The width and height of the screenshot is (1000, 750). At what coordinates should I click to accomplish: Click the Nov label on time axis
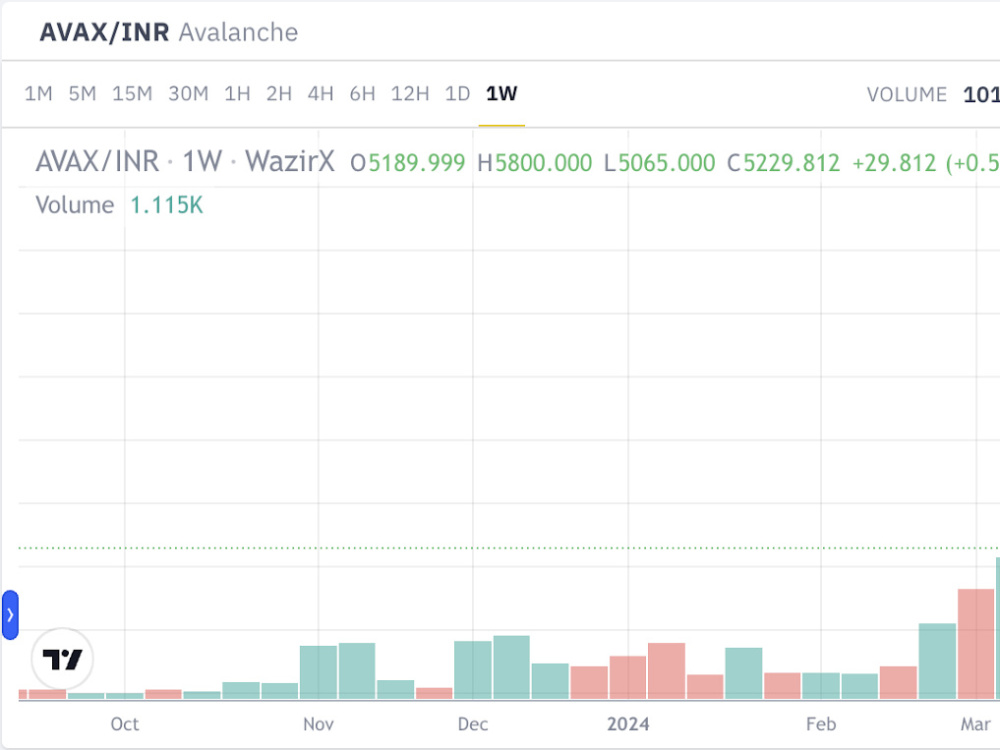[x=318, y=724]
